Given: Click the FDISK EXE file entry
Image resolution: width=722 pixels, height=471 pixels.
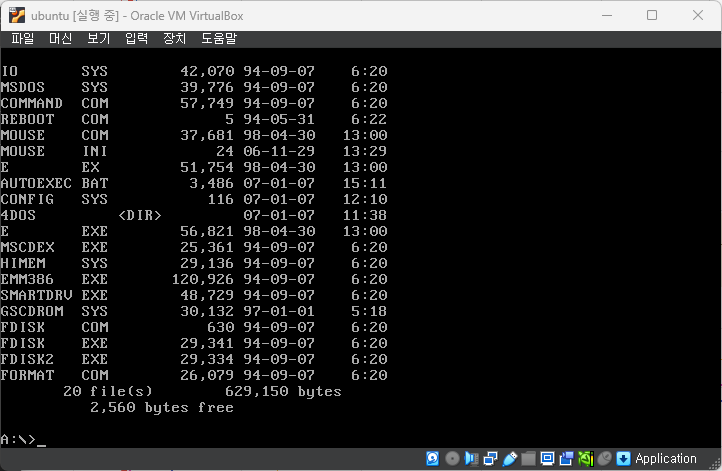Looking at the screenshot, I should pyautogui.click(x=194, y=343).
